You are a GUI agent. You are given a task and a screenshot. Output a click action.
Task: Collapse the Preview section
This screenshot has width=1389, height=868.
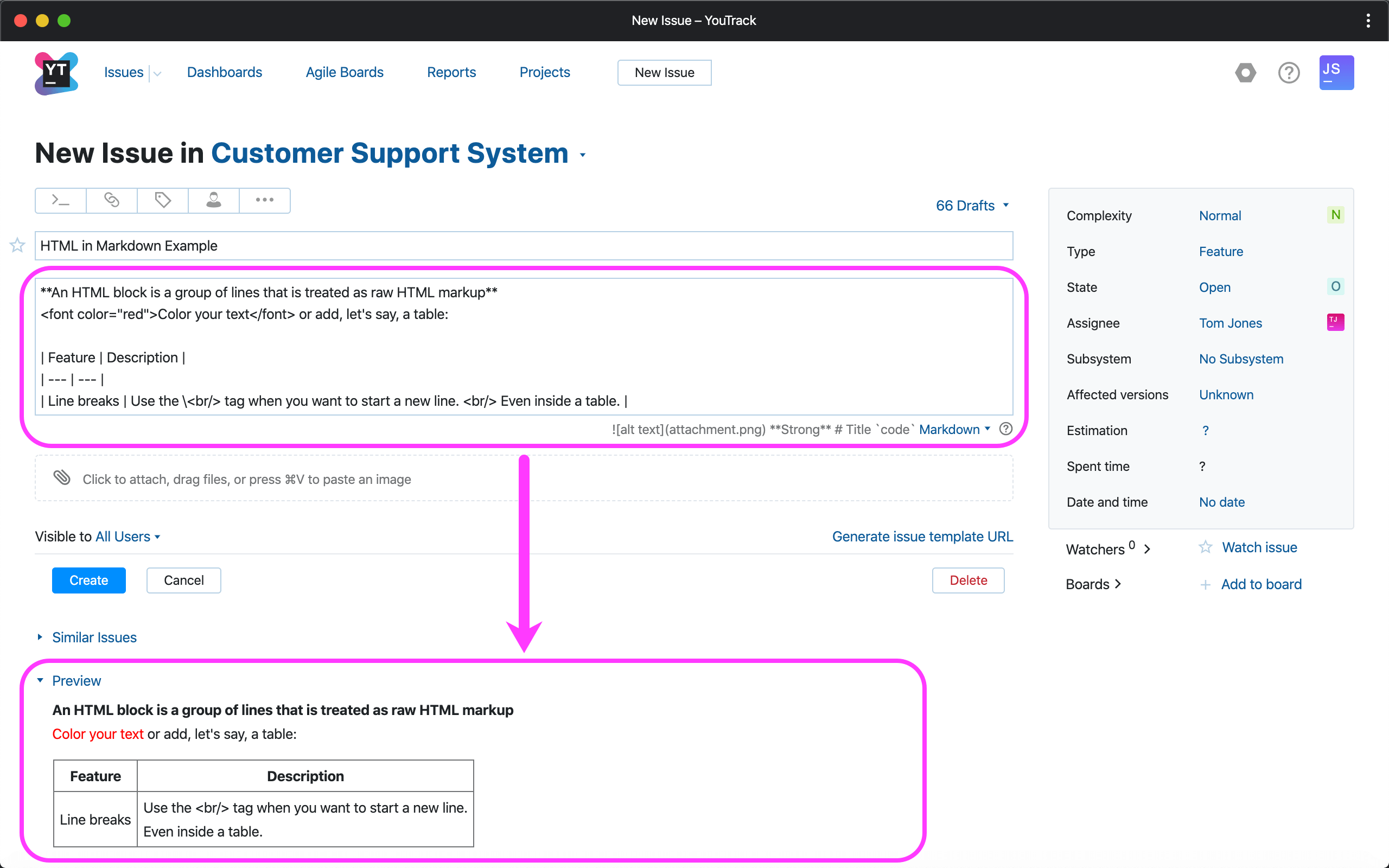[x=76, y=681]
